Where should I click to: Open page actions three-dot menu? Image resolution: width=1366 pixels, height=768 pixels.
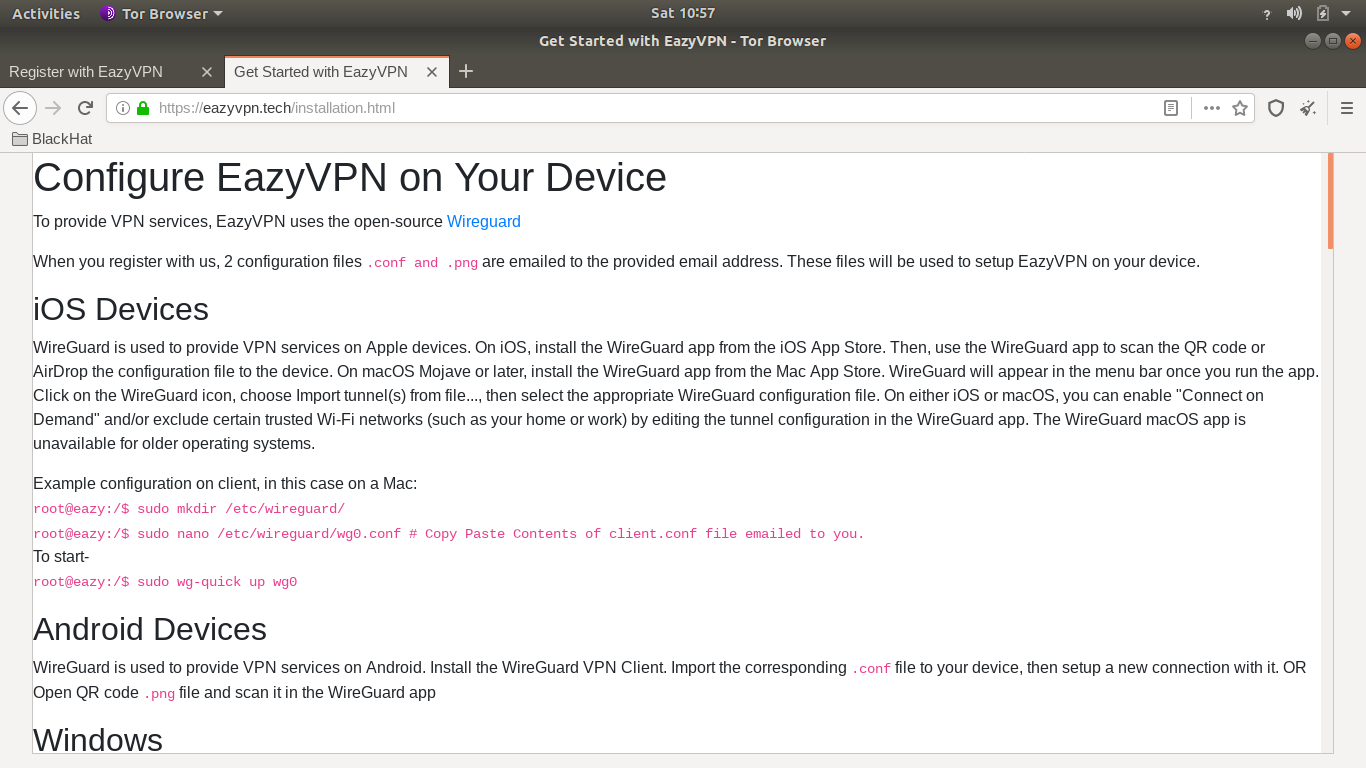[1212, 108]
